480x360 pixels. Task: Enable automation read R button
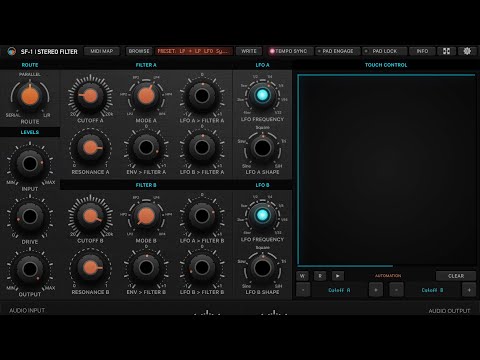[320, 276]
